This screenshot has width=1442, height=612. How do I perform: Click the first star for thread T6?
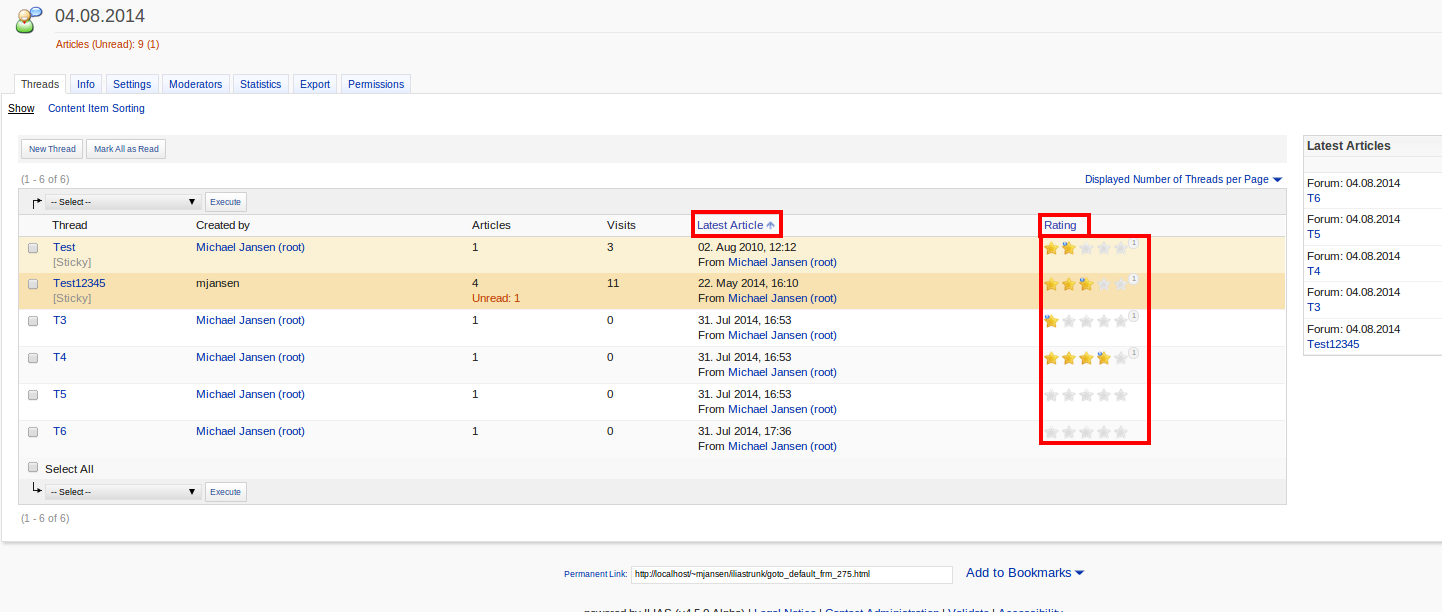pyautogui.click(x=1051, y=432)
